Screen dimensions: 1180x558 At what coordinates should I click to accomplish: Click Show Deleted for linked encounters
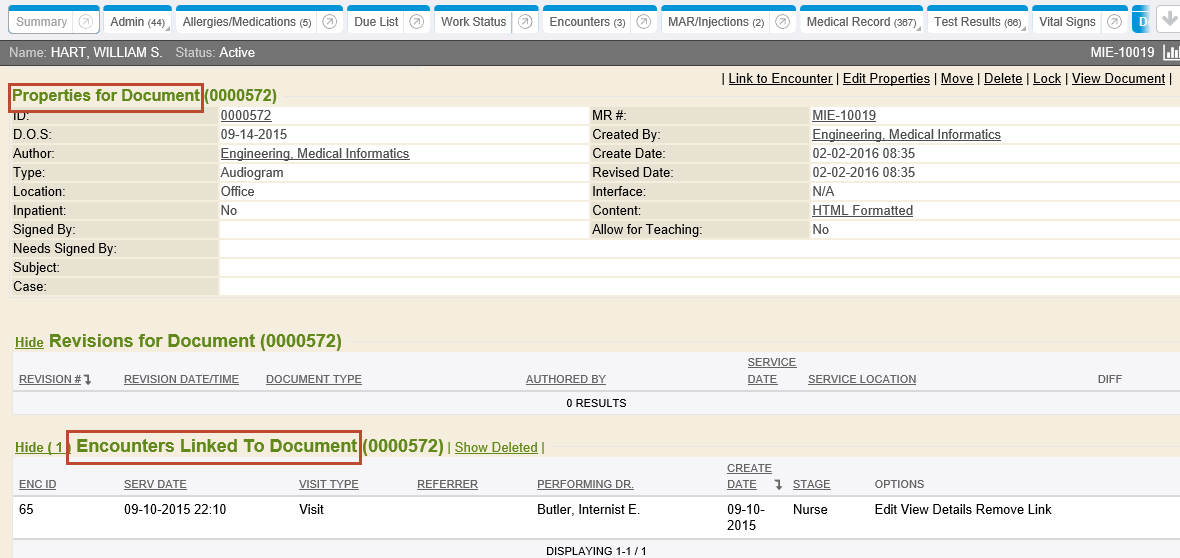pyautogui.click(x=496, y=448)
